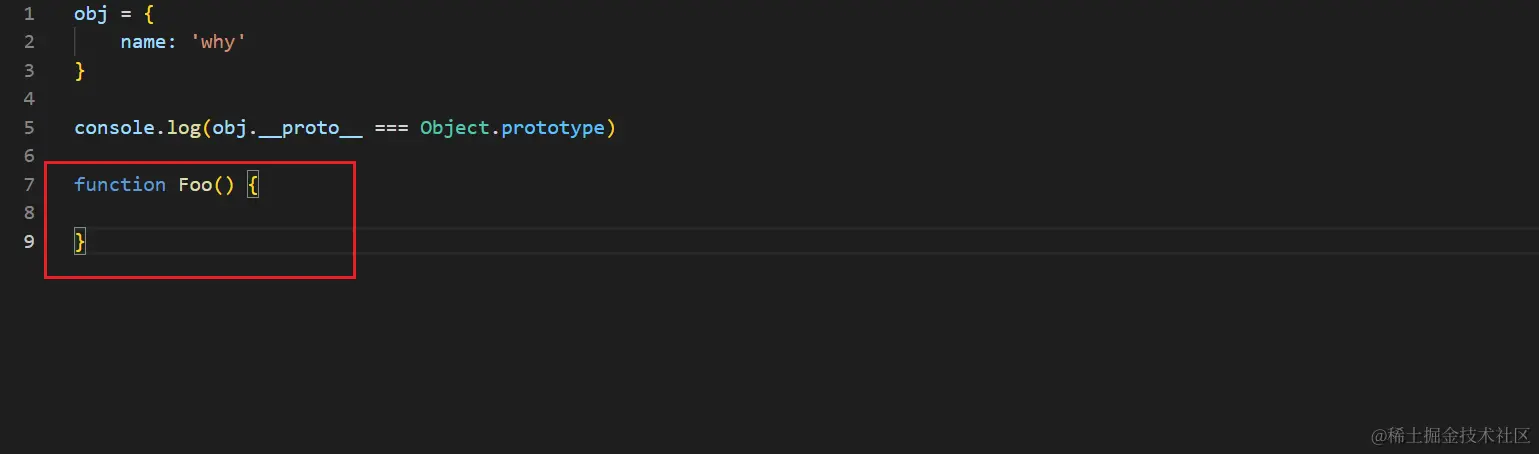Click the 'function' keyword
Screen dimensions: 1539x454
point(120,185)
